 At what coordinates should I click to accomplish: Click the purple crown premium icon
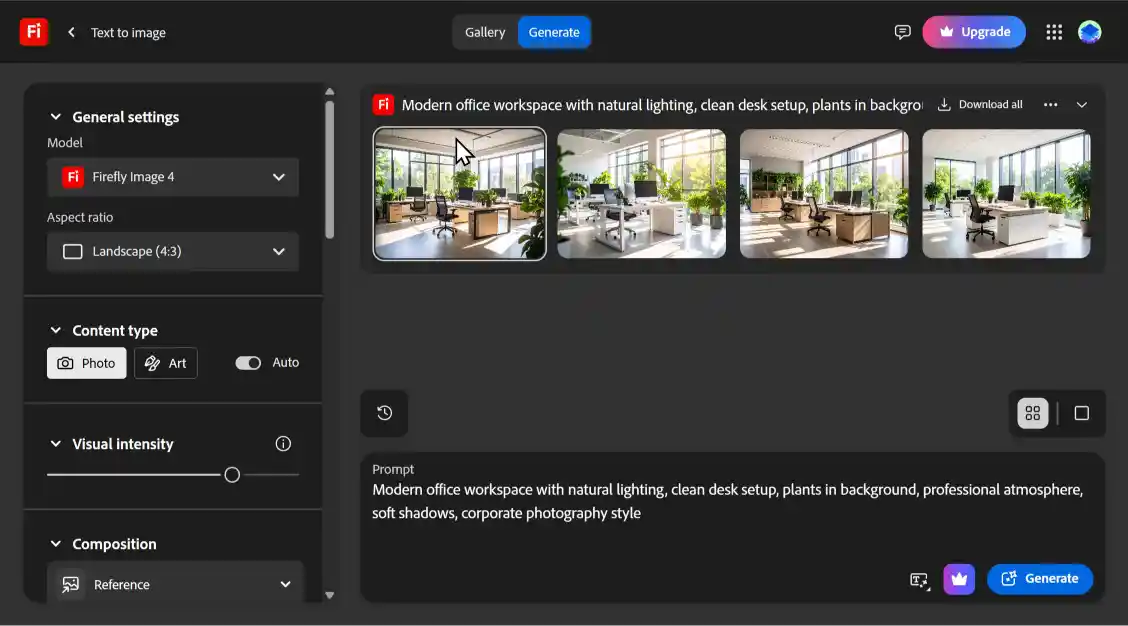(959, 578)
